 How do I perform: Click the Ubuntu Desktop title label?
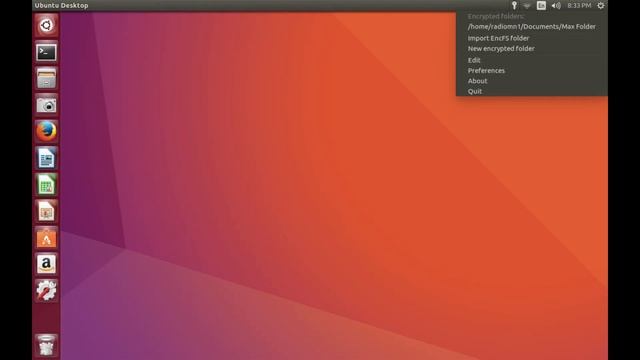click(x=61, y=5)
